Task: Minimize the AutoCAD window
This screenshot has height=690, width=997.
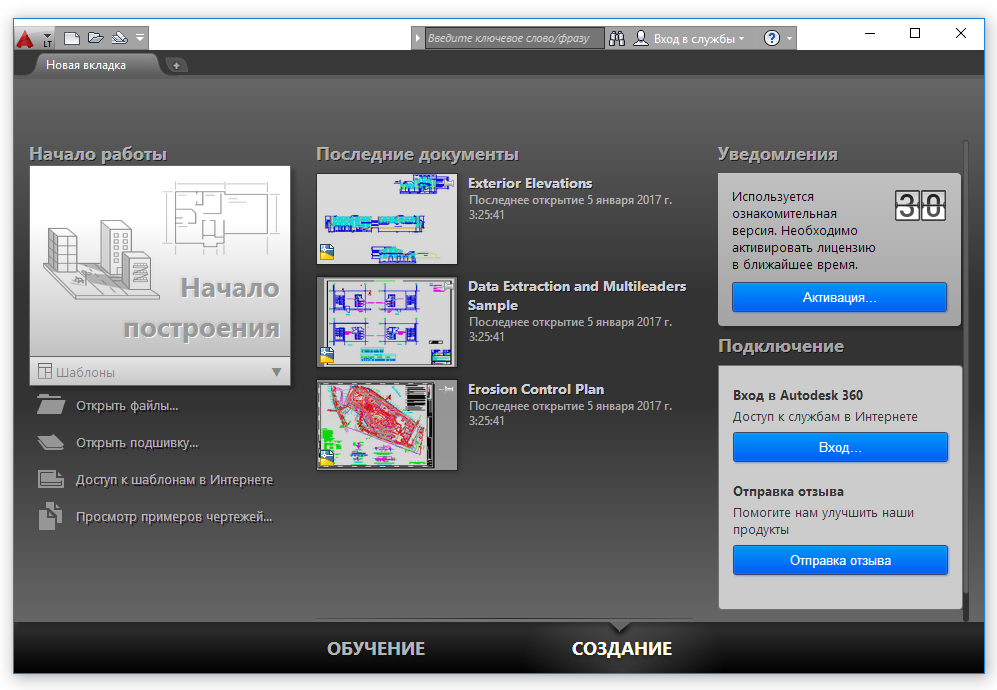Action: click(870, 33)
